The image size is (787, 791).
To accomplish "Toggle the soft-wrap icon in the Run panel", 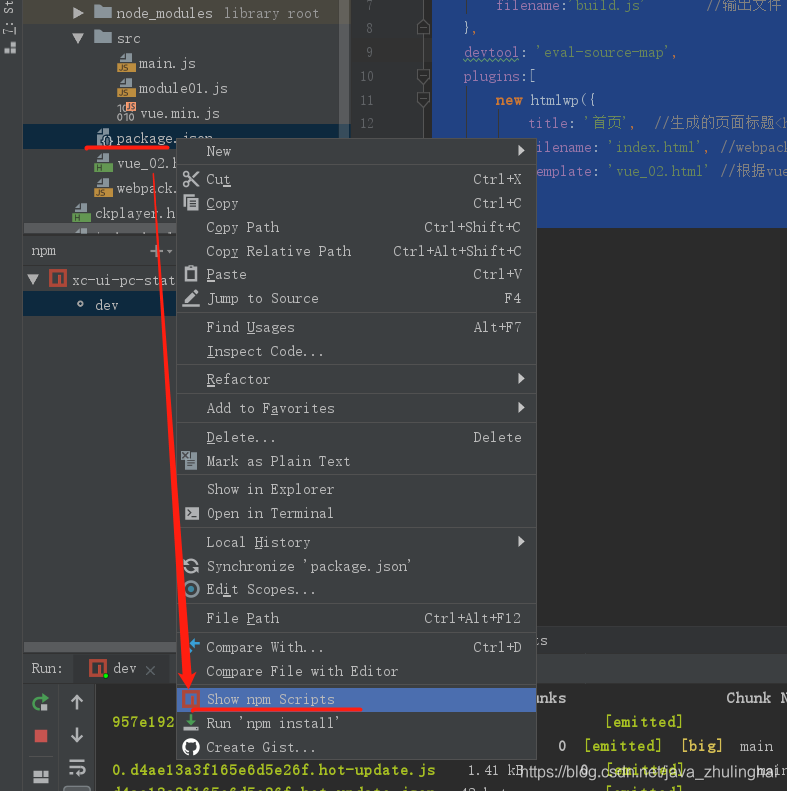I will click(77, 768).
